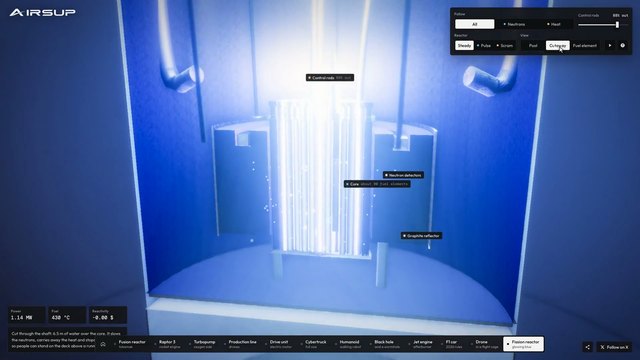Click the play button in control panel

pyautogui.click(x=610, y=46)
